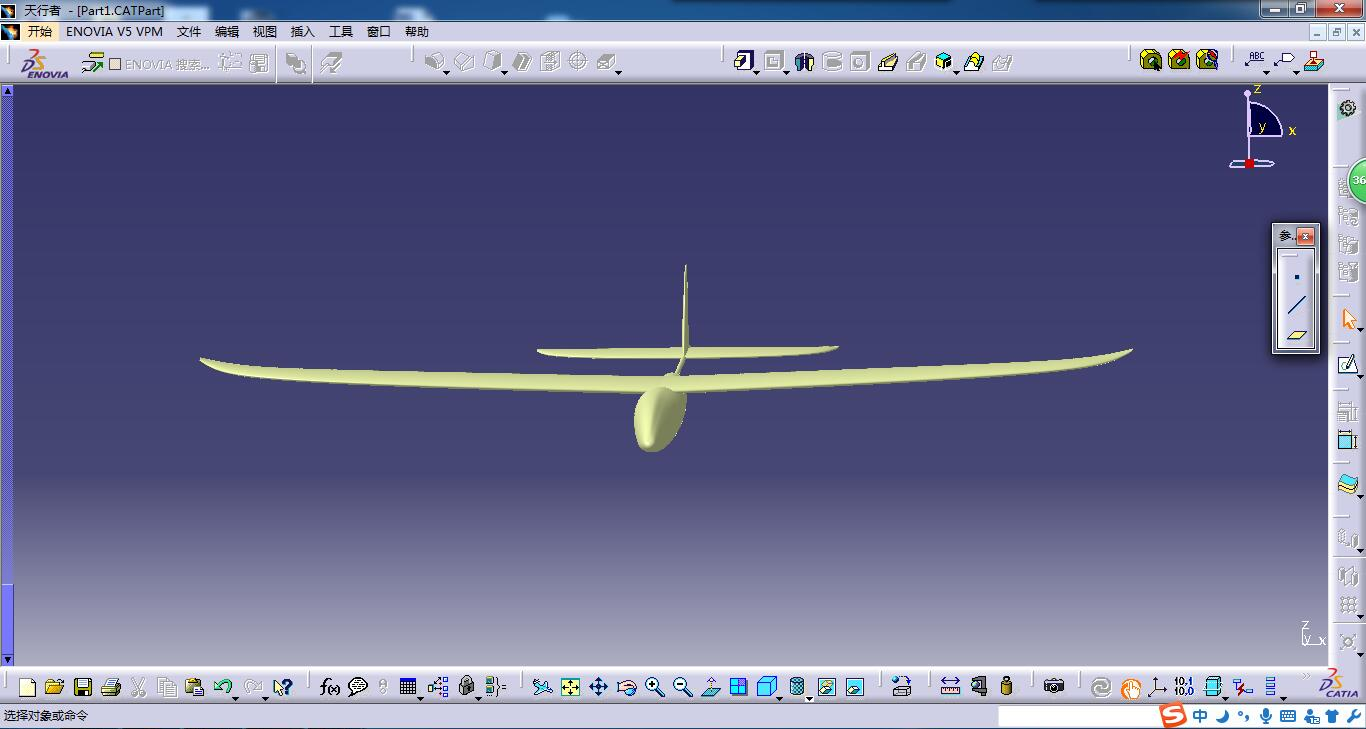The height and width of the screenshot is (729, 1366).
Task: Toggle the Axis System icon
Action: point(1157,687)
